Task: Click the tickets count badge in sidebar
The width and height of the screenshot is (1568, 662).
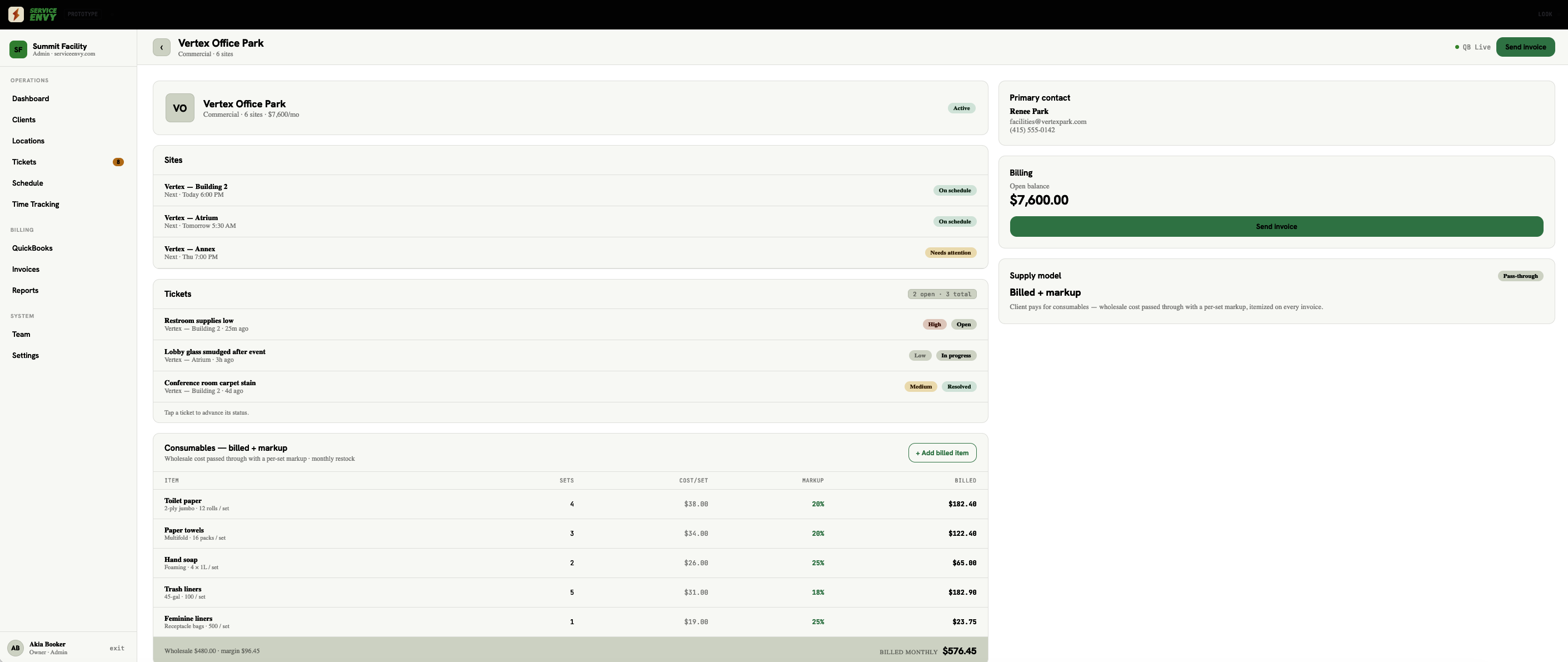Action: click(118, 162)
